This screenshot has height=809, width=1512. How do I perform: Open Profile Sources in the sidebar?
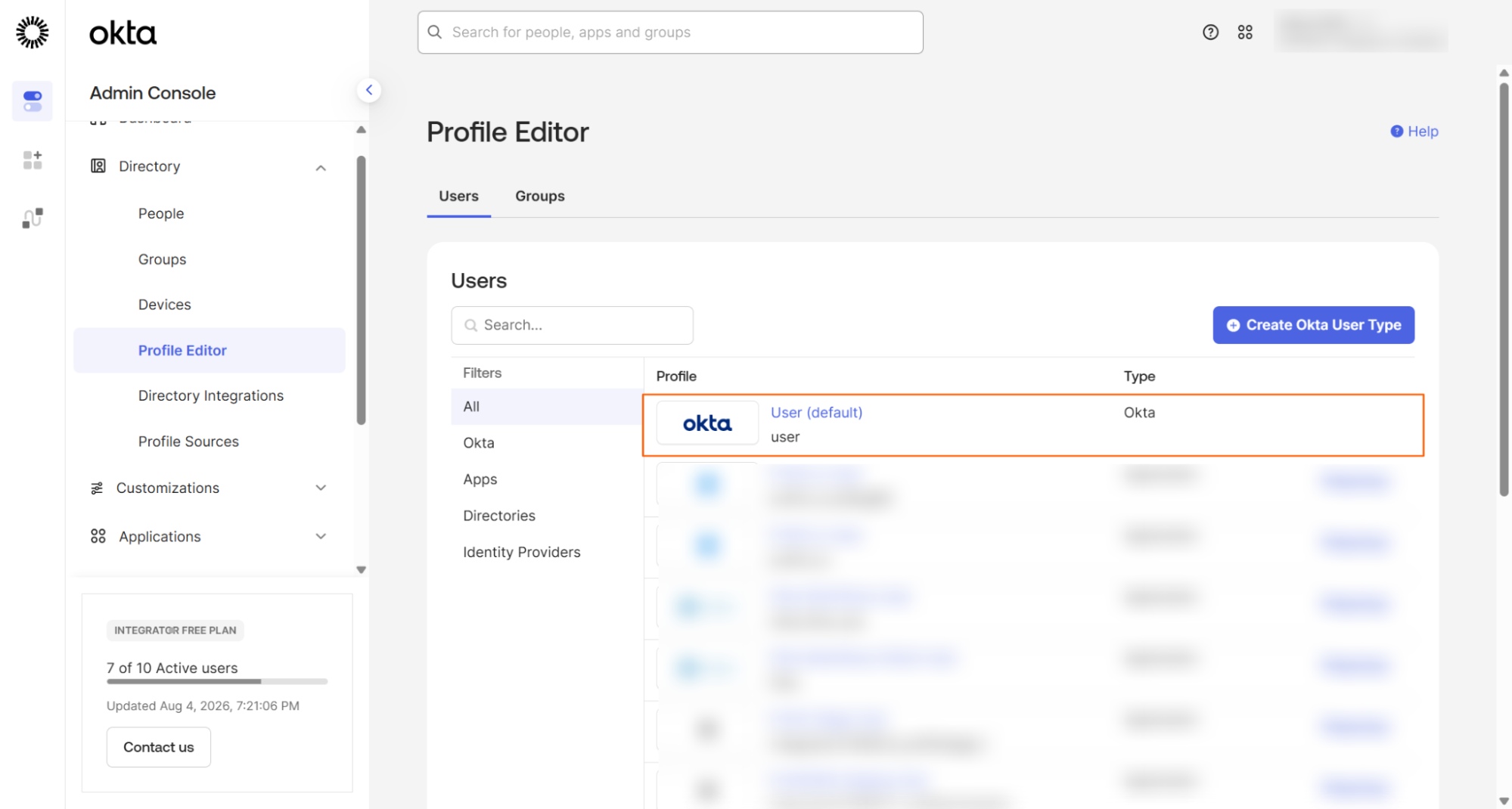click(x=188, y=442)
